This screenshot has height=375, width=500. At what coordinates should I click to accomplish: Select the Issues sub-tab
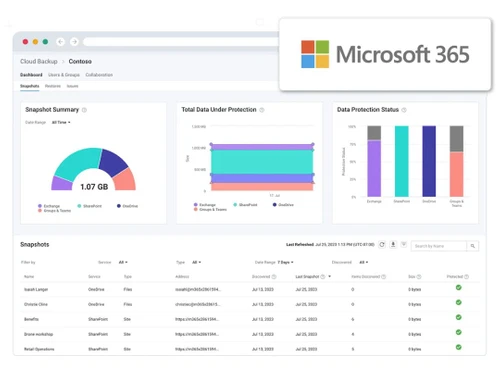pyautogui.click(x=72, y=86)
